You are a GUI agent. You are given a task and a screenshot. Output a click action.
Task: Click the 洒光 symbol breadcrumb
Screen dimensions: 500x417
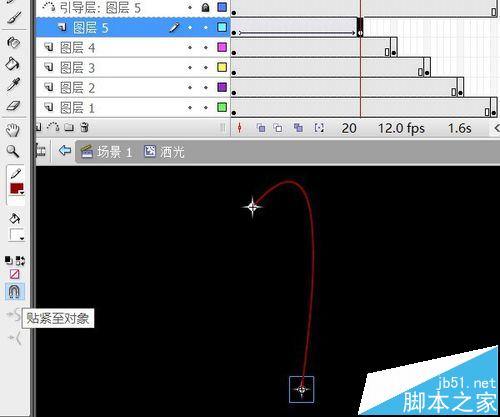164,152
